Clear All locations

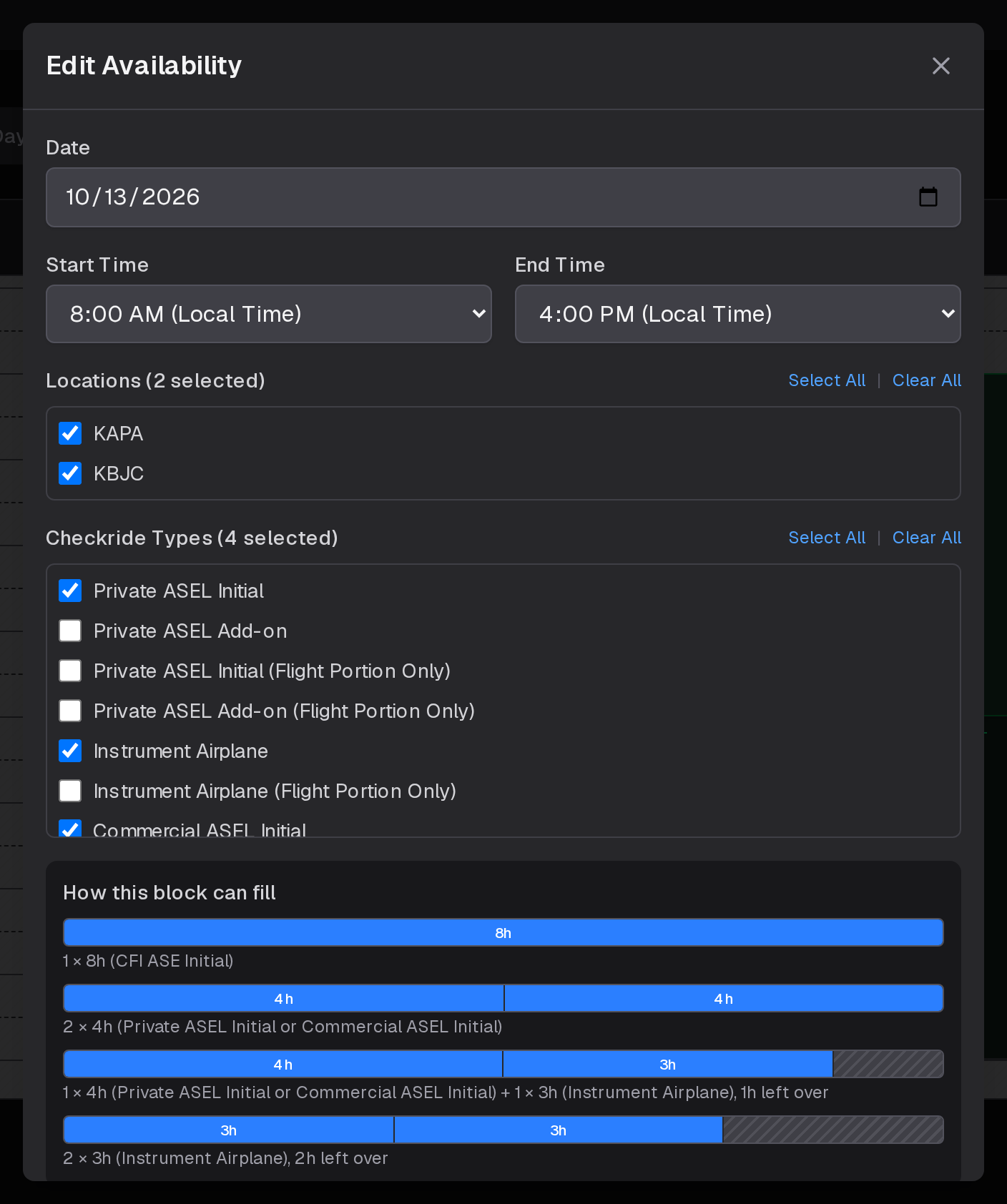click(927, 380)
